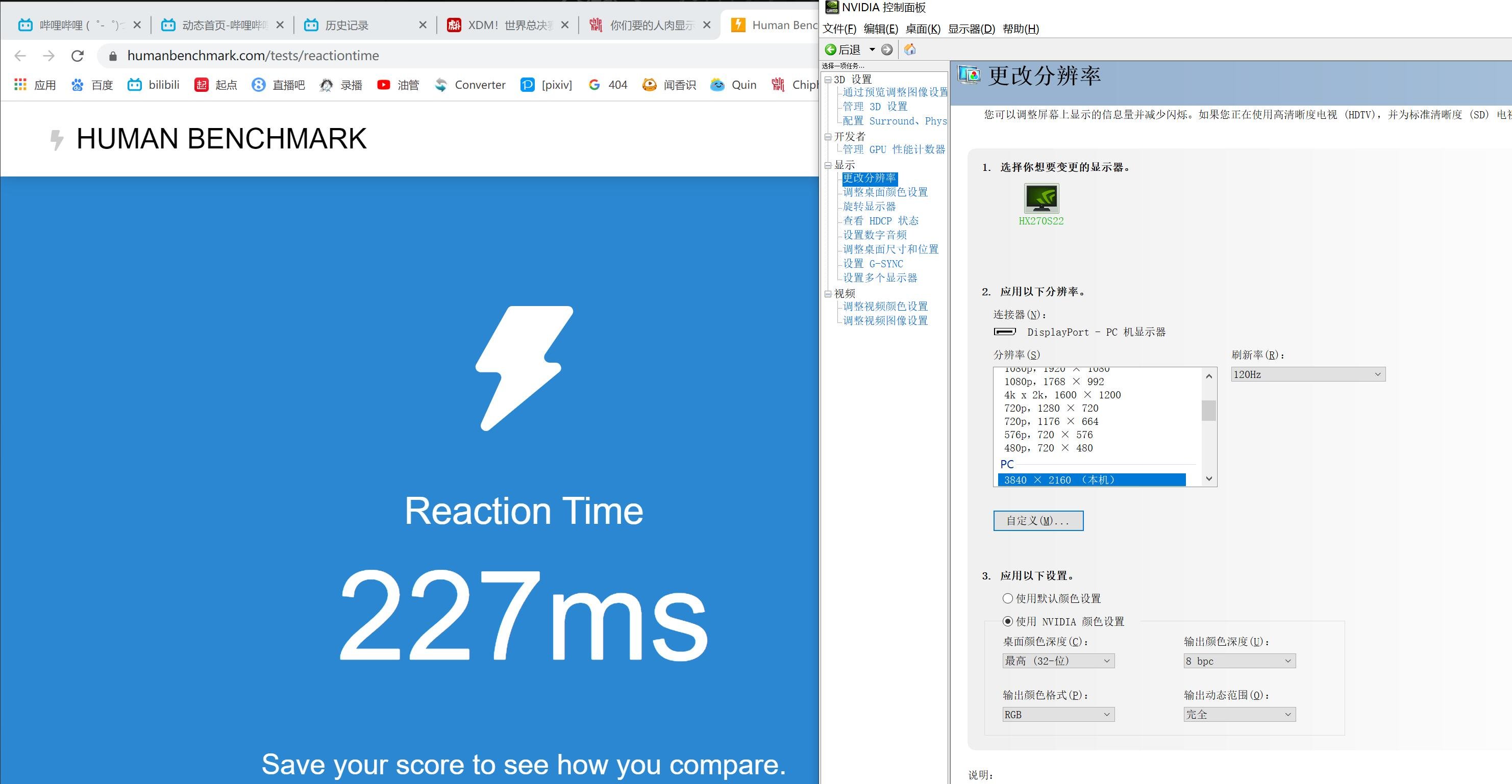Open the 百度 bookmark
Screen dimensions: 1512x784
coord(91,85)
